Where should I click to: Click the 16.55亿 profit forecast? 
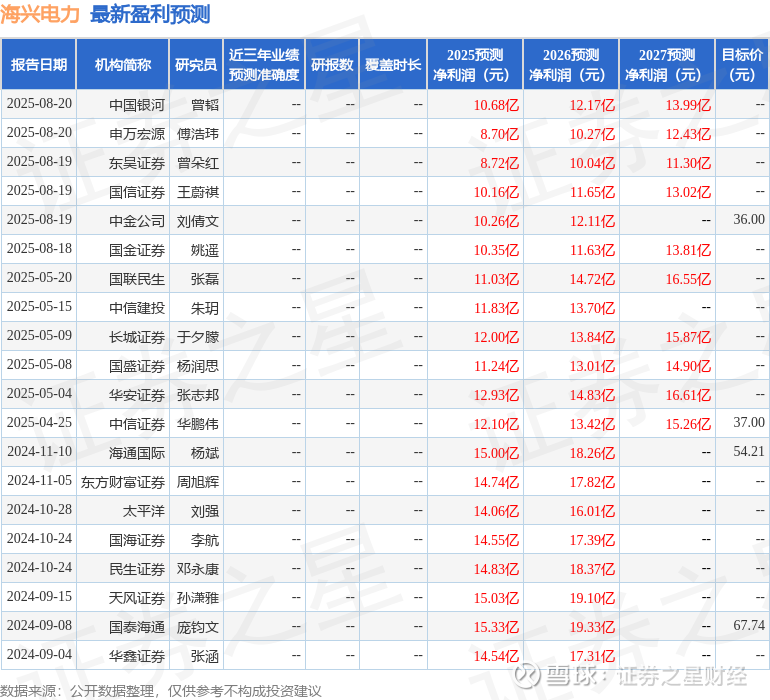click(688, 279)
